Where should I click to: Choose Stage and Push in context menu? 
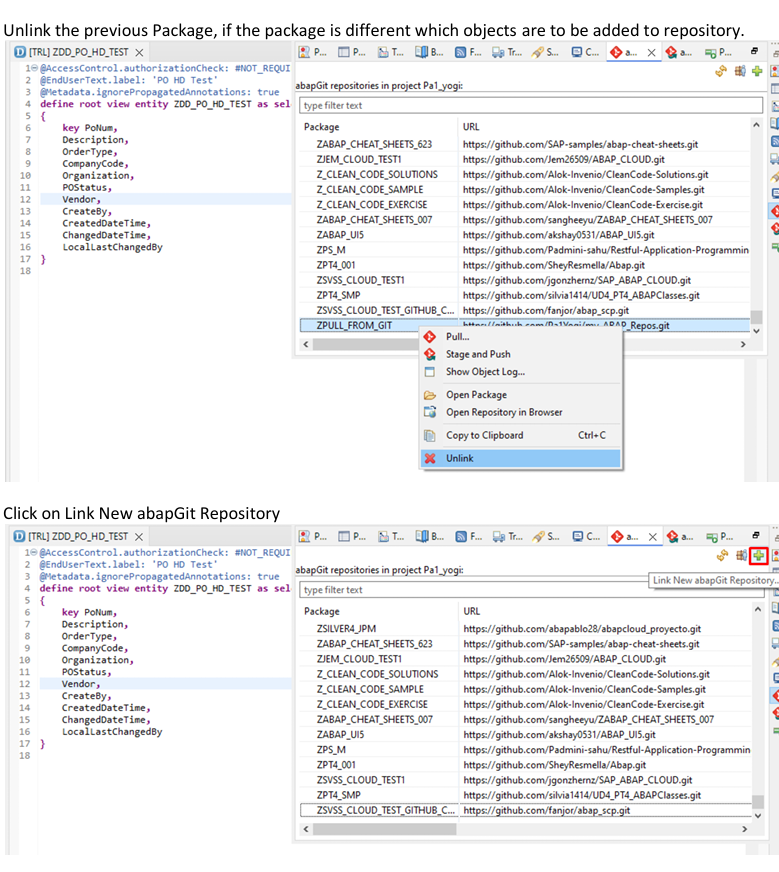520,354
